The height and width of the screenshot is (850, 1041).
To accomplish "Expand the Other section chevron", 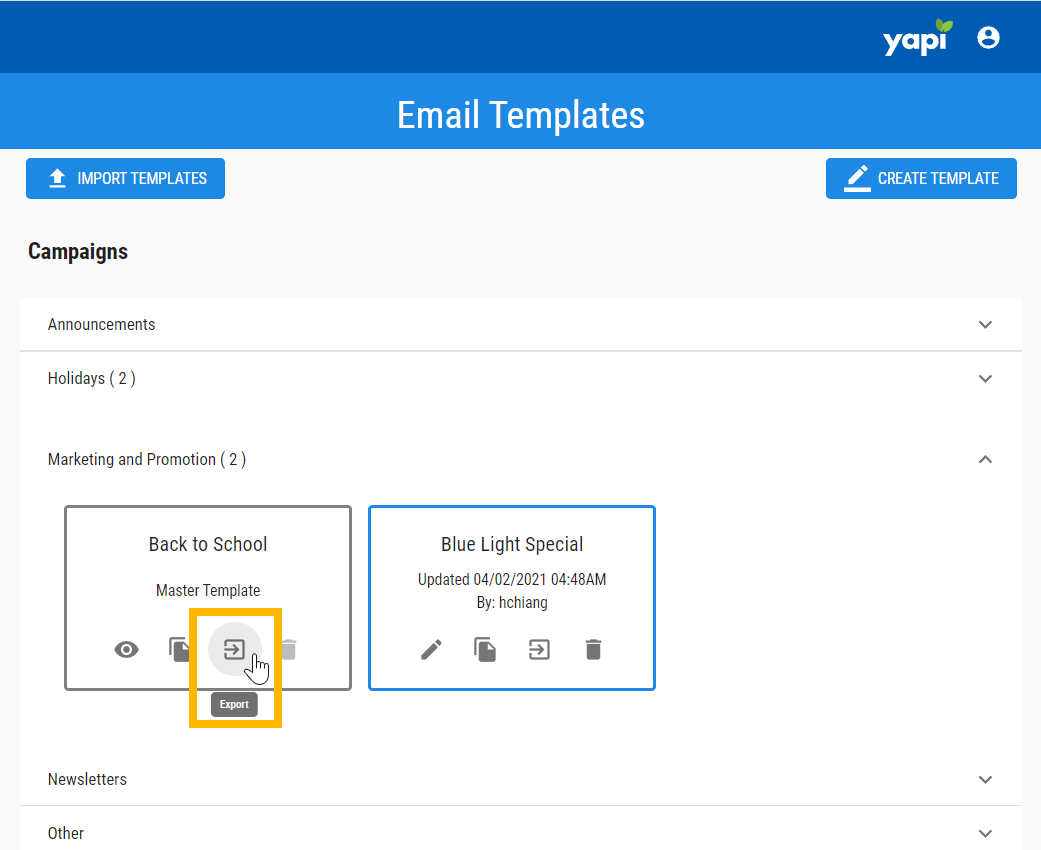I will (x=985, y=833).
